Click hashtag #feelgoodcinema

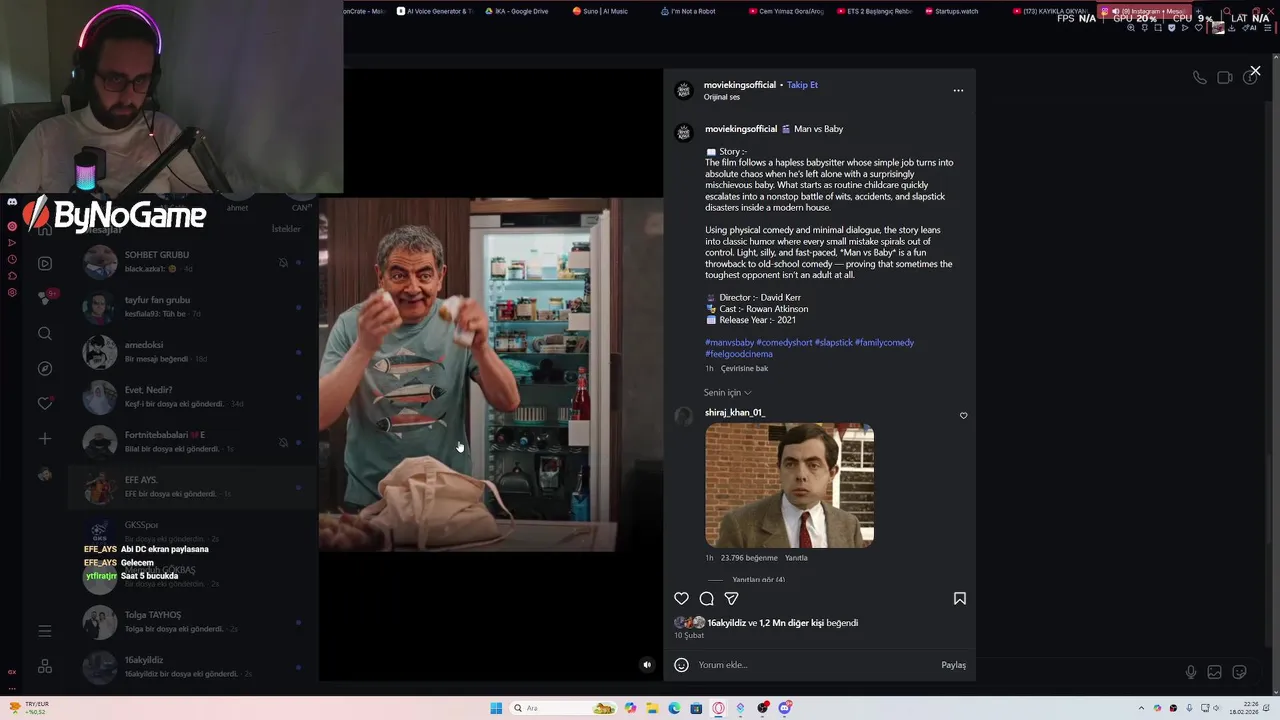click(739, 354)
